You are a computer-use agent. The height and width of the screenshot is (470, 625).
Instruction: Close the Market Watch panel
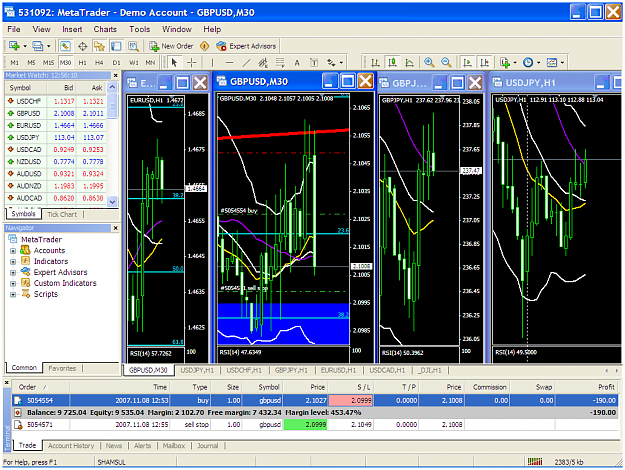116,75
